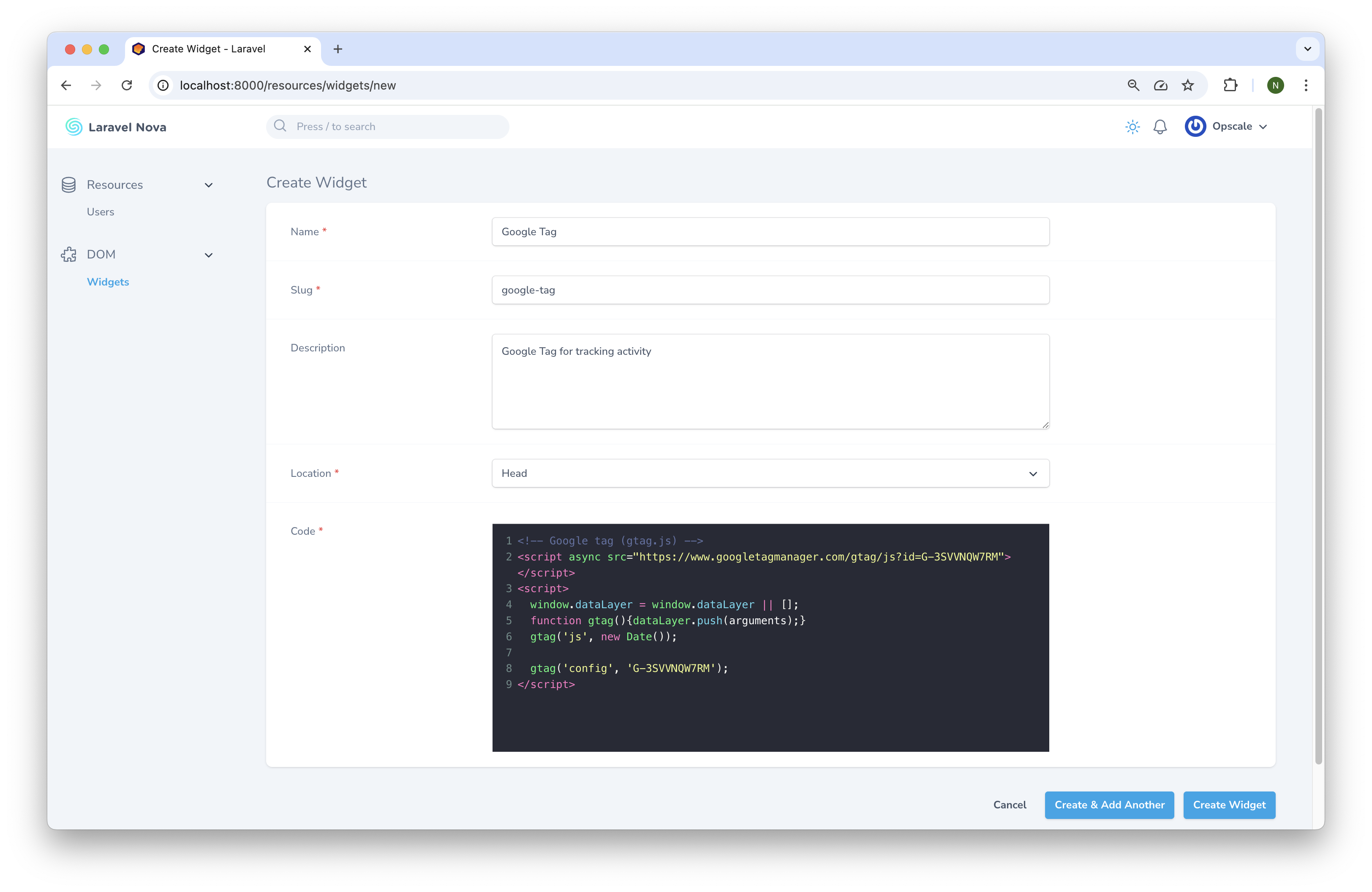Click Create & Add Another button
1372x892 pixels.
pyautogui.click(x=1109, y=805)
